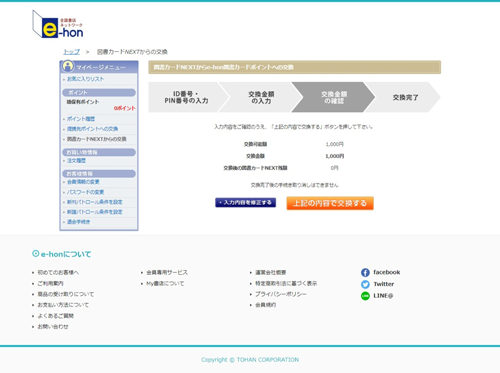Image resolution: width=500 pixels, height=373 pixels.
Task: Select the ID番号・PIN番号の入力 step
Action: point(186,97)
